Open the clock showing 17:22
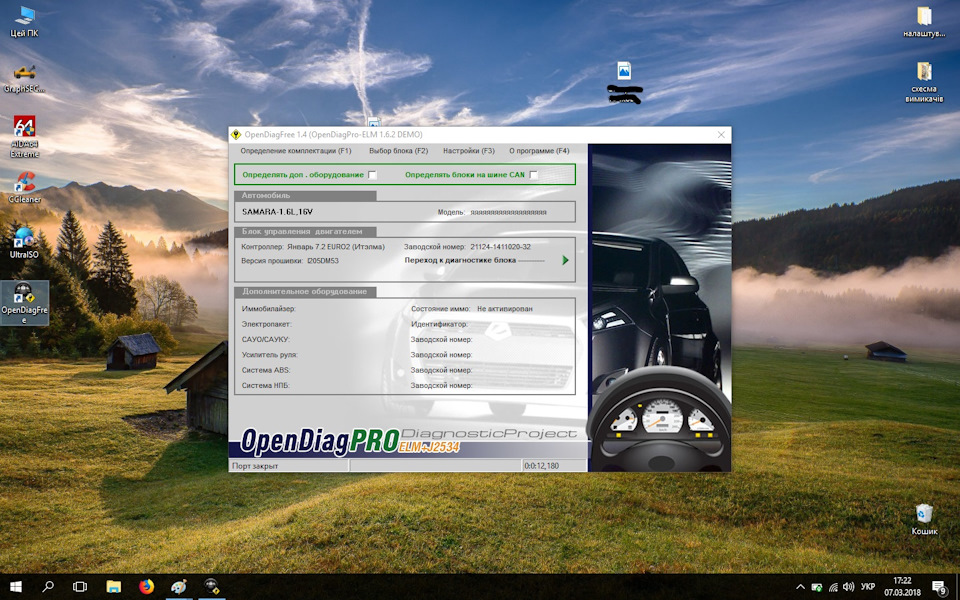The height and width of the screenshot is (600, 960). tap(902, 587)
